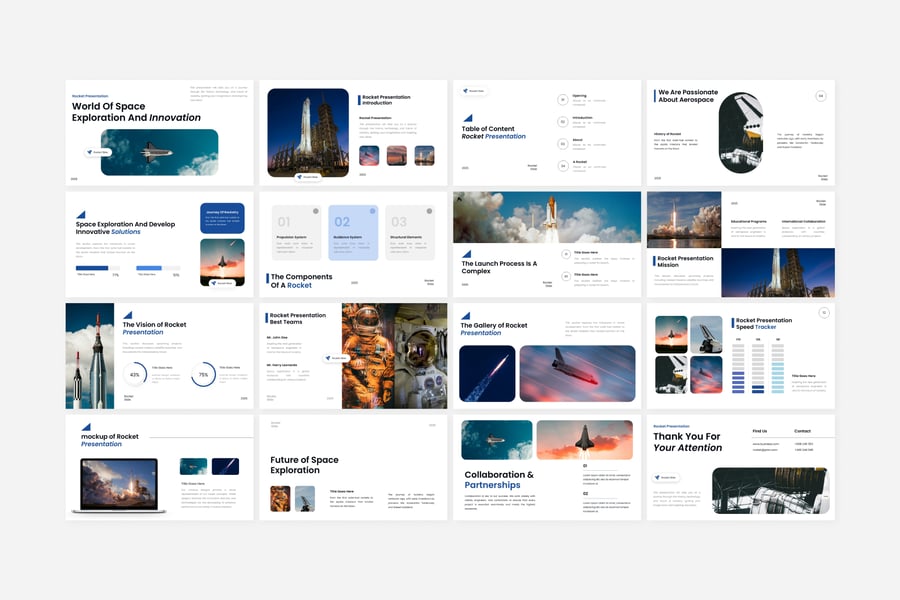The height and width of the screenshot is (600, 900).
Task: Click the rocket logo badge on 'Thank You' slide
Action: pos(669,477)
